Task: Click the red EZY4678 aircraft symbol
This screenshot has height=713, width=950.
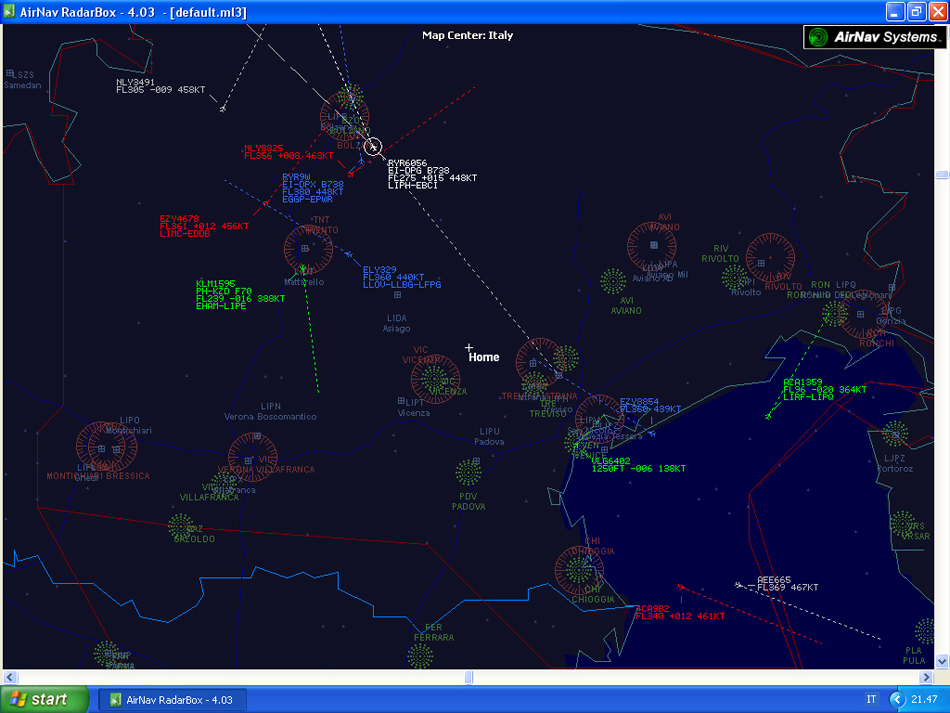Action: click(x=265, y=203)
